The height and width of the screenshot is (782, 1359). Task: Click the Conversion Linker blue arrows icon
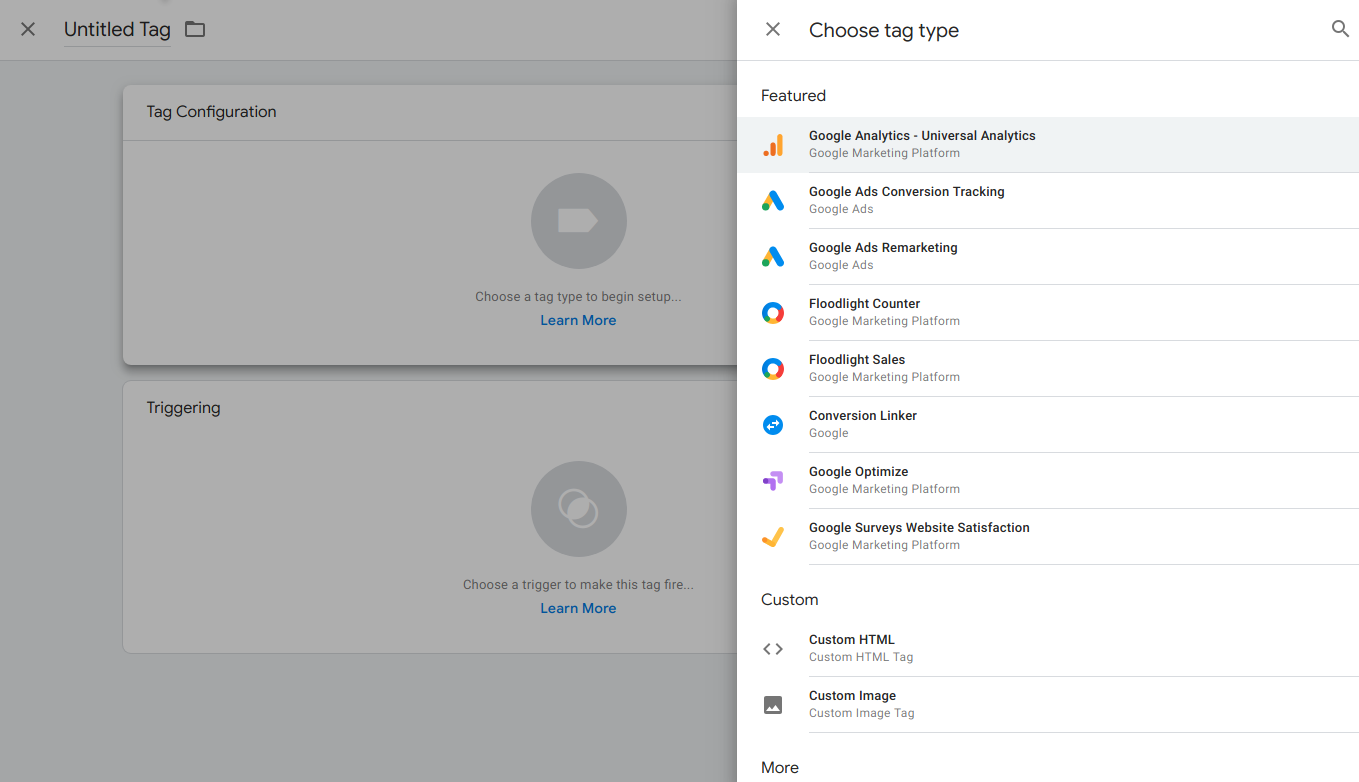click(773, 425)
